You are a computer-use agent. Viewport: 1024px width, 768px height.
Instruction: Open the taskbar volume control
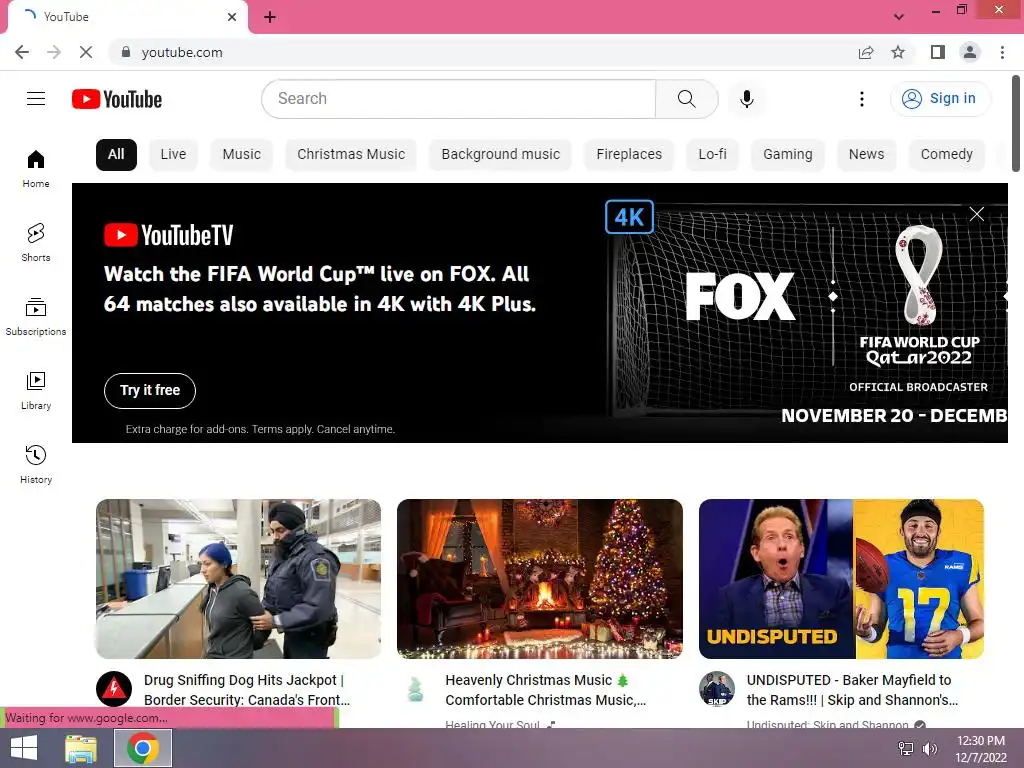pyautogui.click(x=929, y=749)
